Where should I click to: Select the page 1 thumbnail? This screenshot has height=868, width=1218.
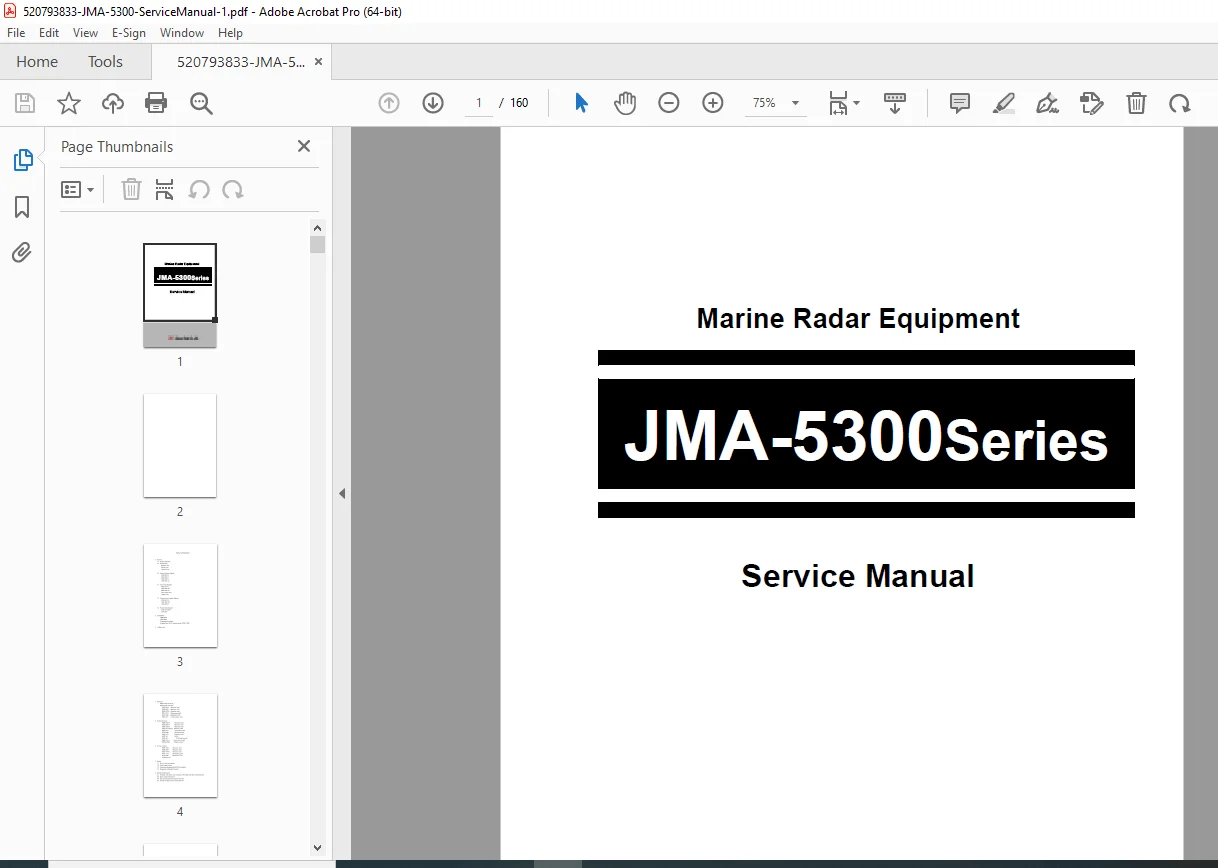[x=180, y=295]
